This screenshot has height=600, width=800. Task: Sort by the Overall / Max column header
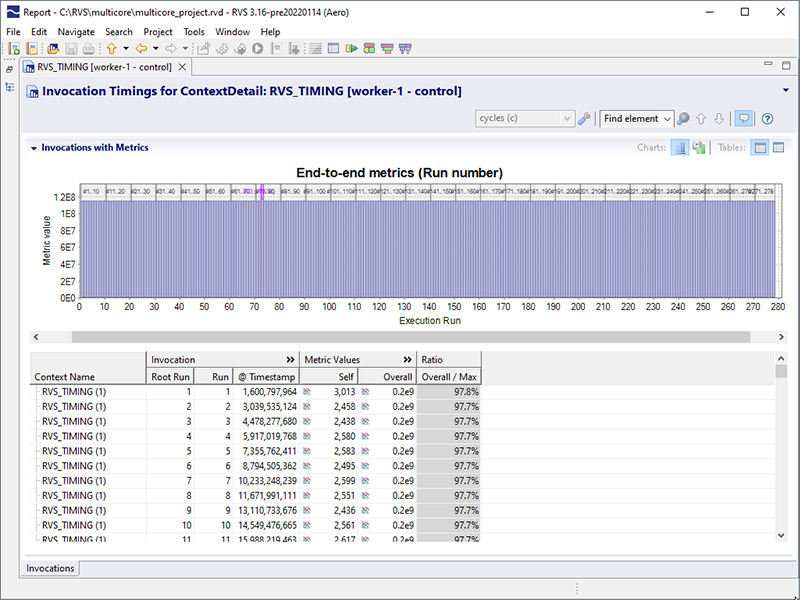click(x=449, y=377)
